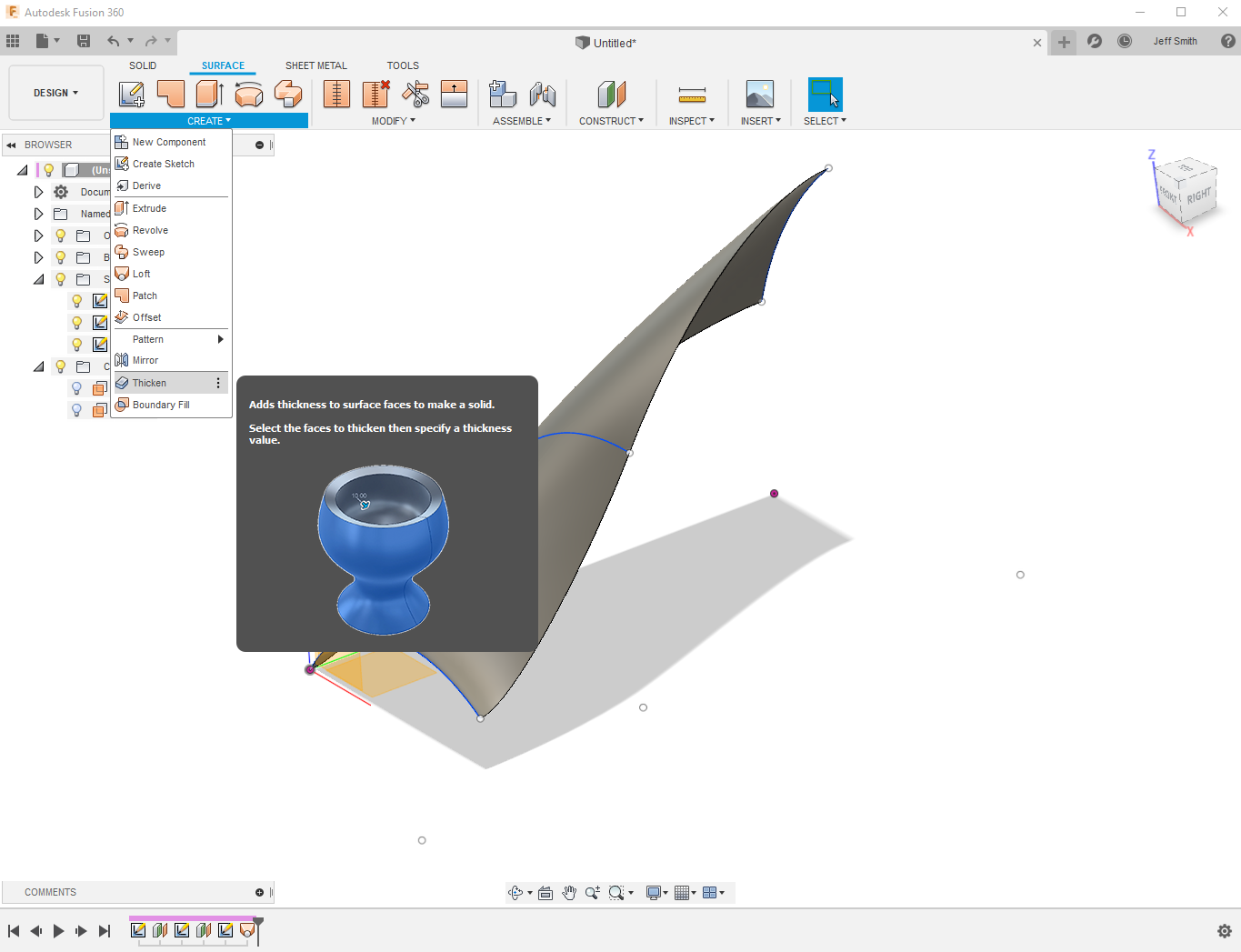Open the MODIFY dropdown menu
Image resolution: width=1241 pixels, height=952 pixels.
click(x=393, y=121)
